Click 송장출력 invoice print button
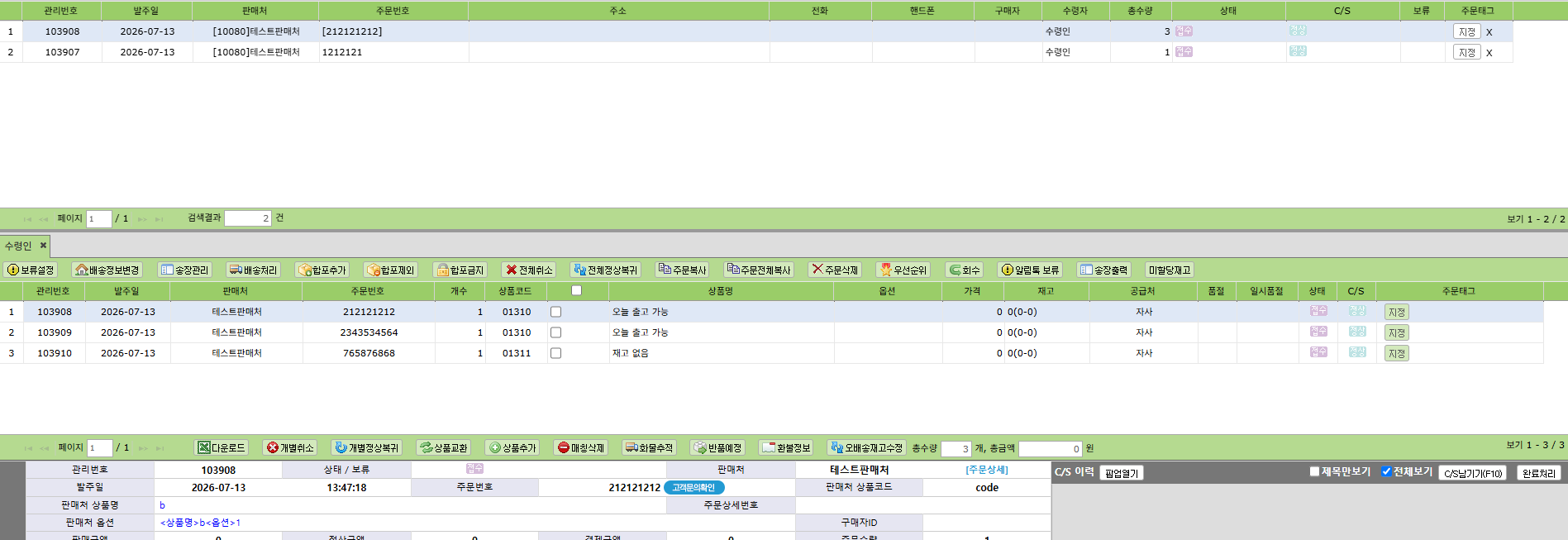The width and height of the screenshot is (1568, 540). point(1103,270)
